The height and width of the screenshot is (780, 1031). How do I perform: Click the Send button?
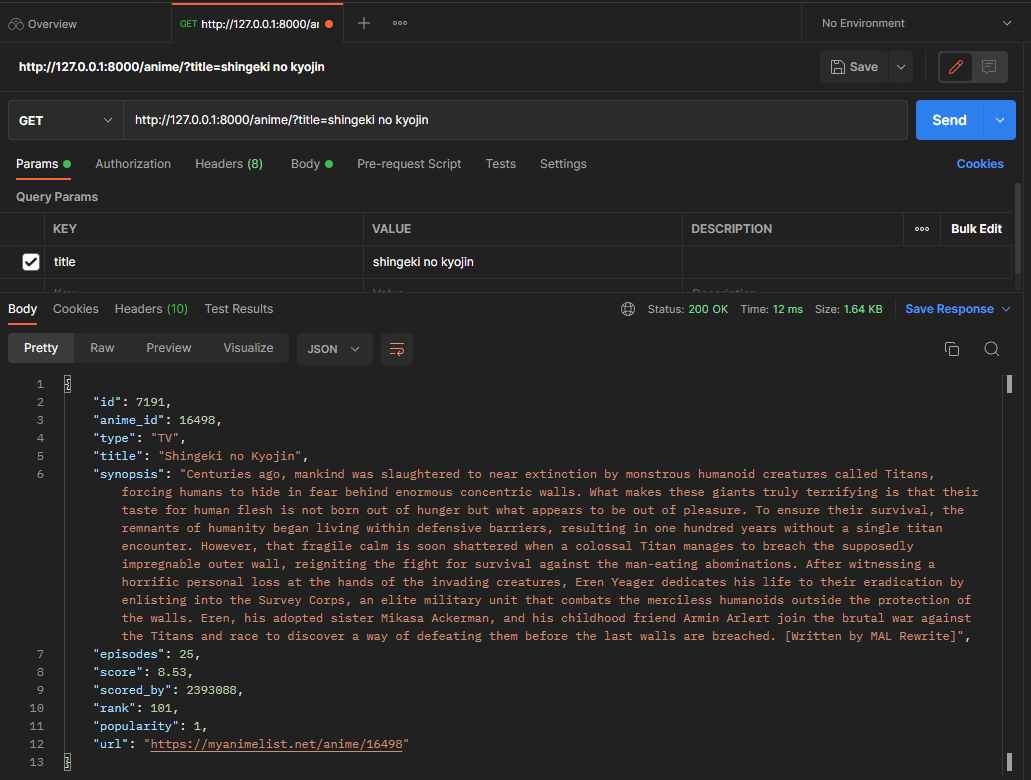948,119
